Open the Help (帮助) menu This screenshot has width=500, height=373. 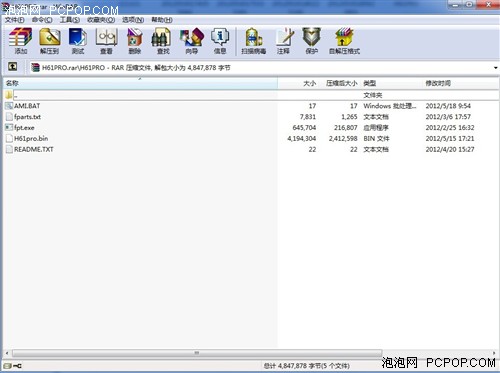[162, 20]
